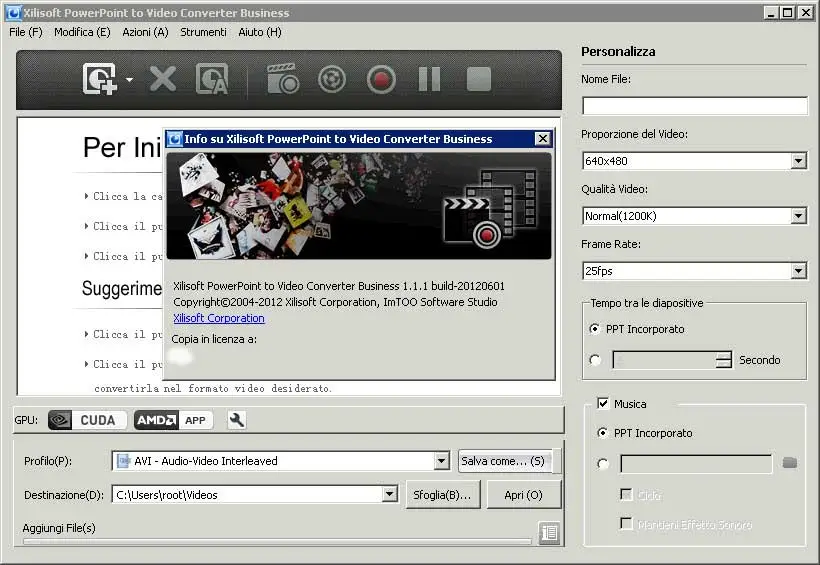This screenshot has height=565, width=820.
Task: Toggle the Musica checkbox
Action: point(603,403)
